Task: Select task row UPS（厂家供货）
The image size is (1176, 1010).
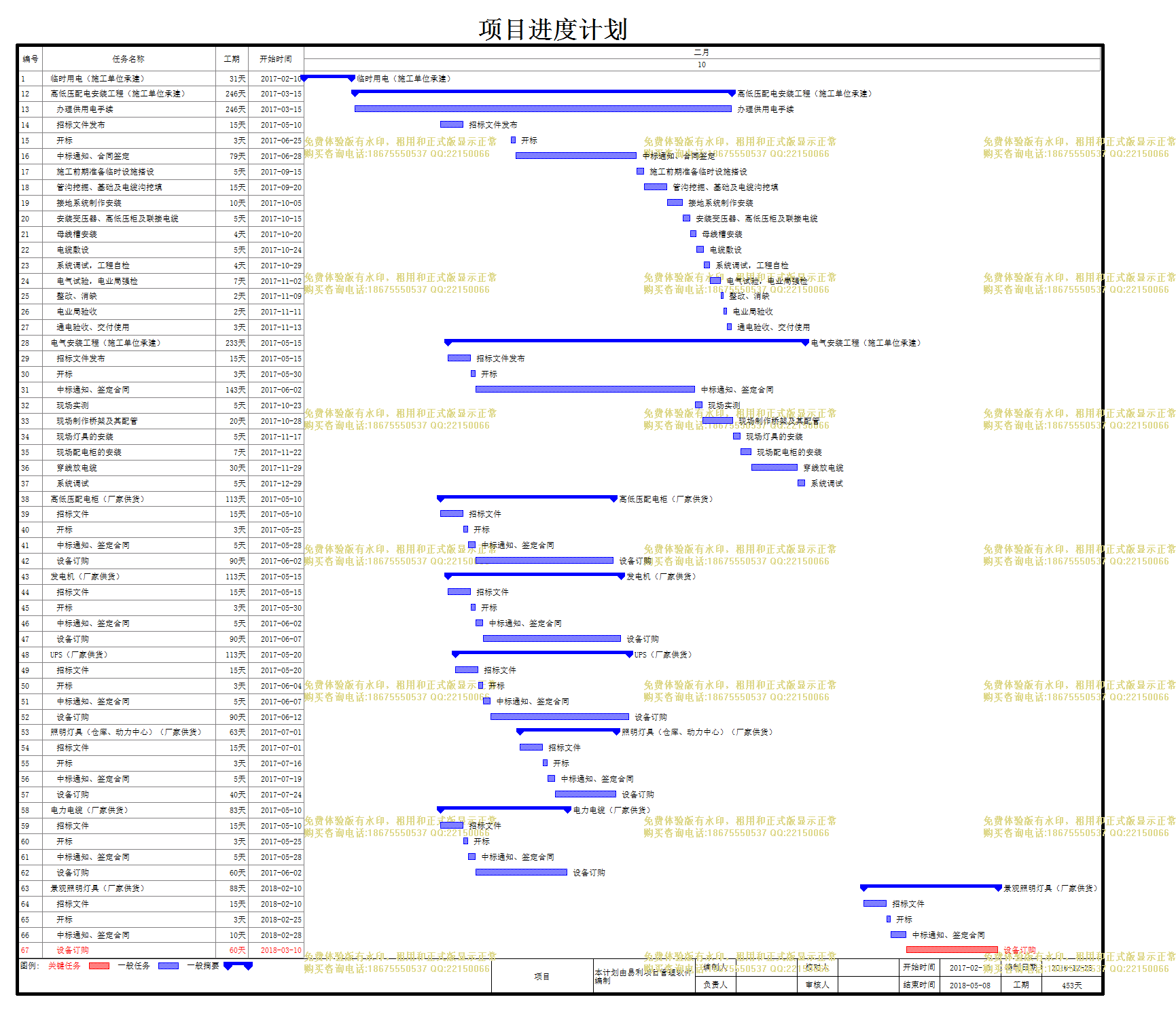Action: [161, 655]
